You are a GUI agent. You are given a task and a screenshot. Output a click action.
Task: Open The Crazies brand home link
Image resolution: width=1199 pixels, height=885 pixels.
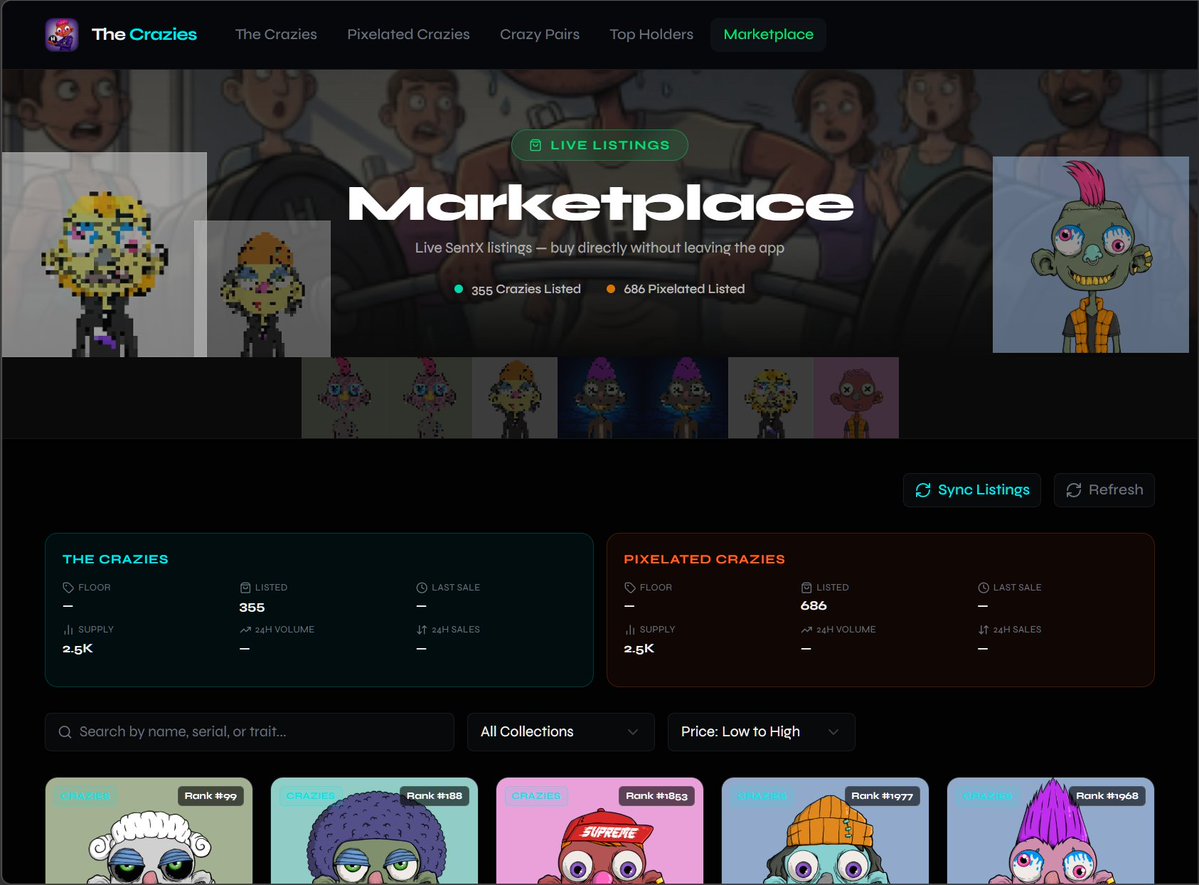click(144, 34)
